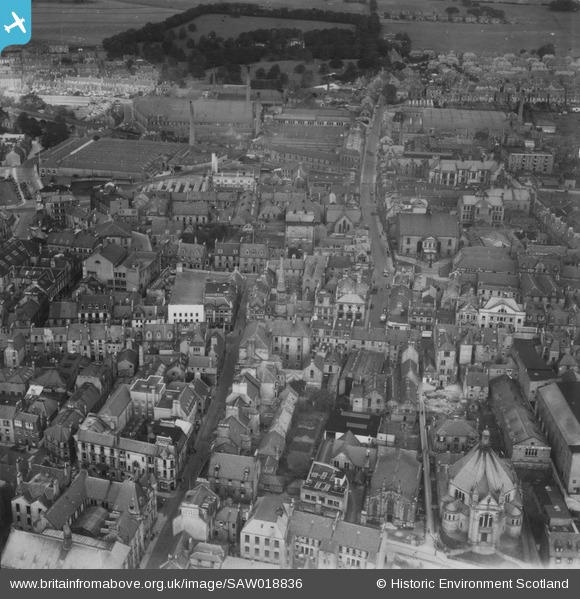Click the tall factory chimney by the mill roof
The image size is (580, 599).
click(x=191, y=123)
